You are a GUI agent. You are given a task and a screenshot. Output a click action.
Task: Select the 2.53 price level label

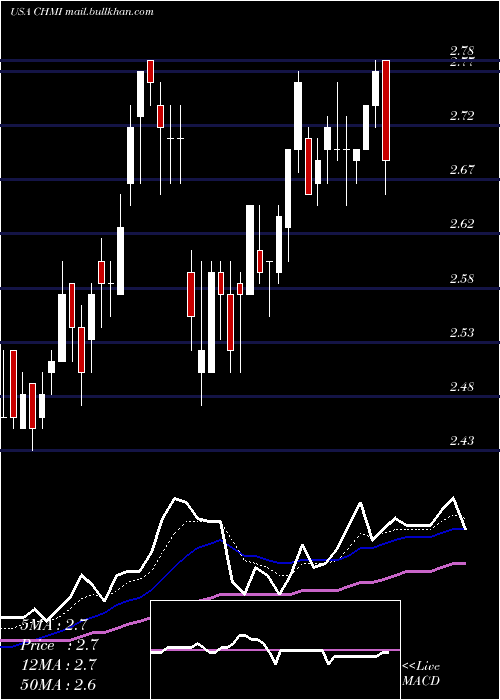point(462,333)
